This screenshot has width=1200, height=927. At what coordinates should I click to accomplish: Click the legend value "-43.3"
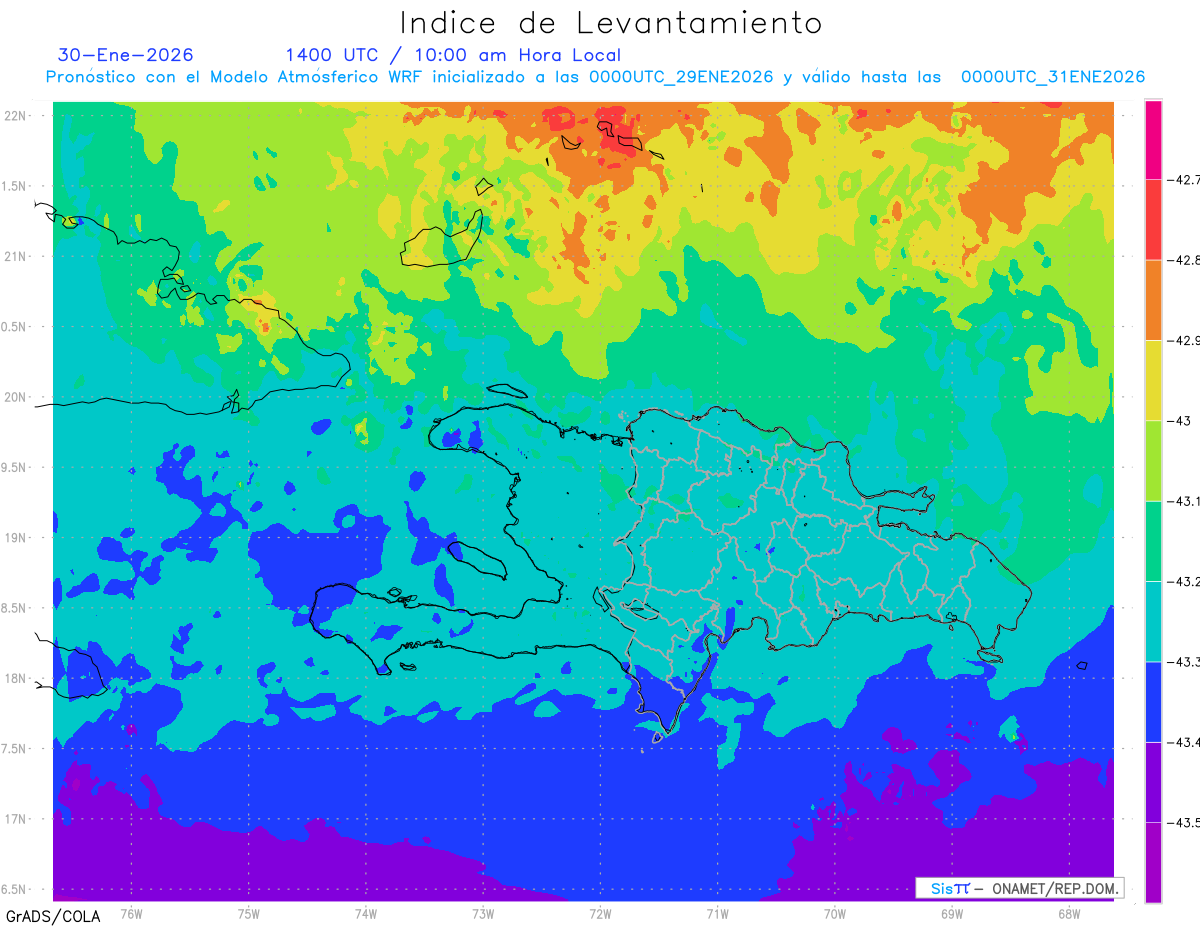click(x=1184, y=661)
